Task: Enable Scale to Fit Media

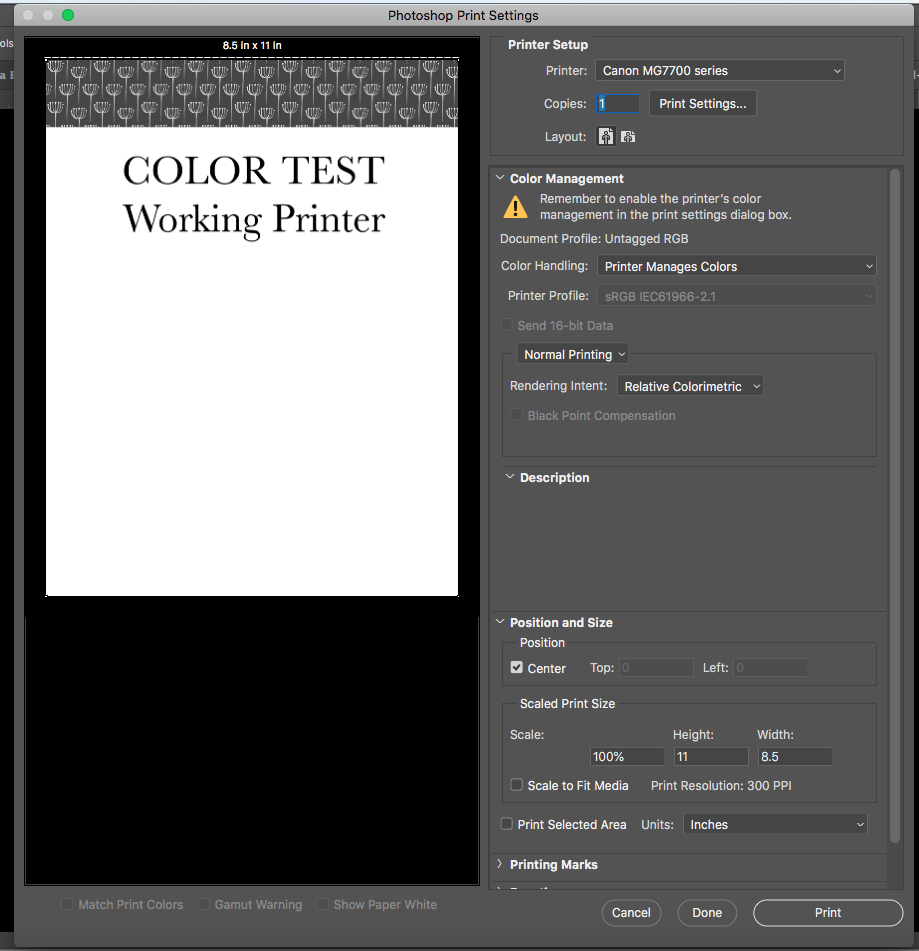Action: coord(518,786)
